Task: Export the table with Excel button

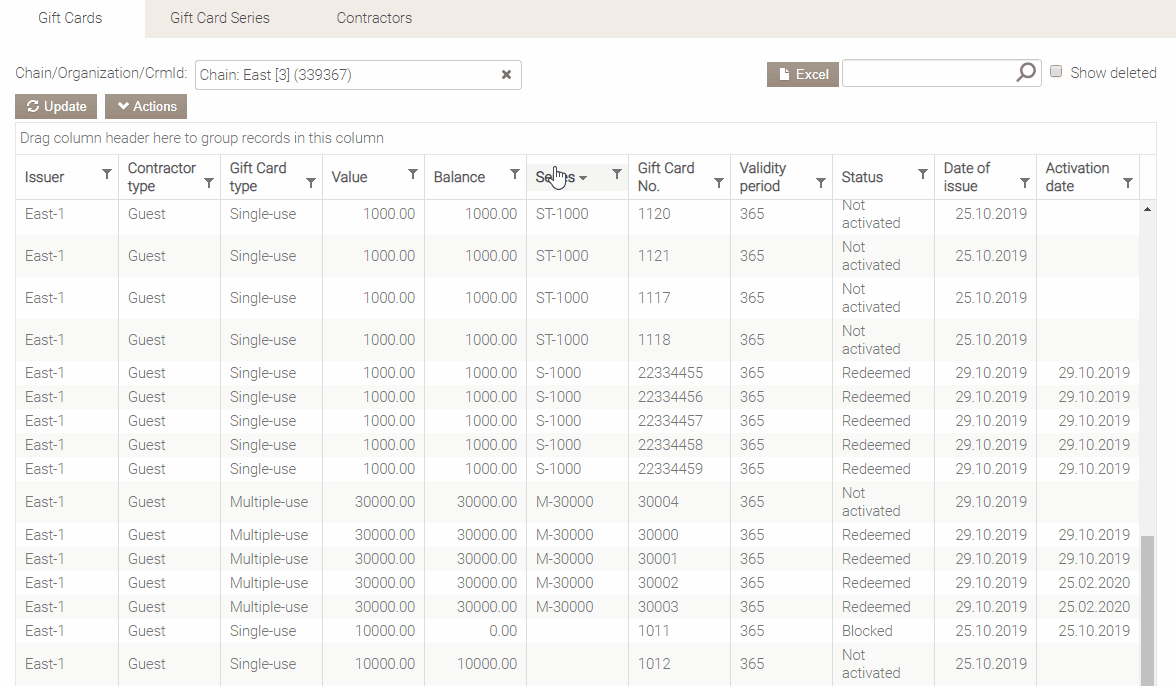Action: tap(802, 74)
